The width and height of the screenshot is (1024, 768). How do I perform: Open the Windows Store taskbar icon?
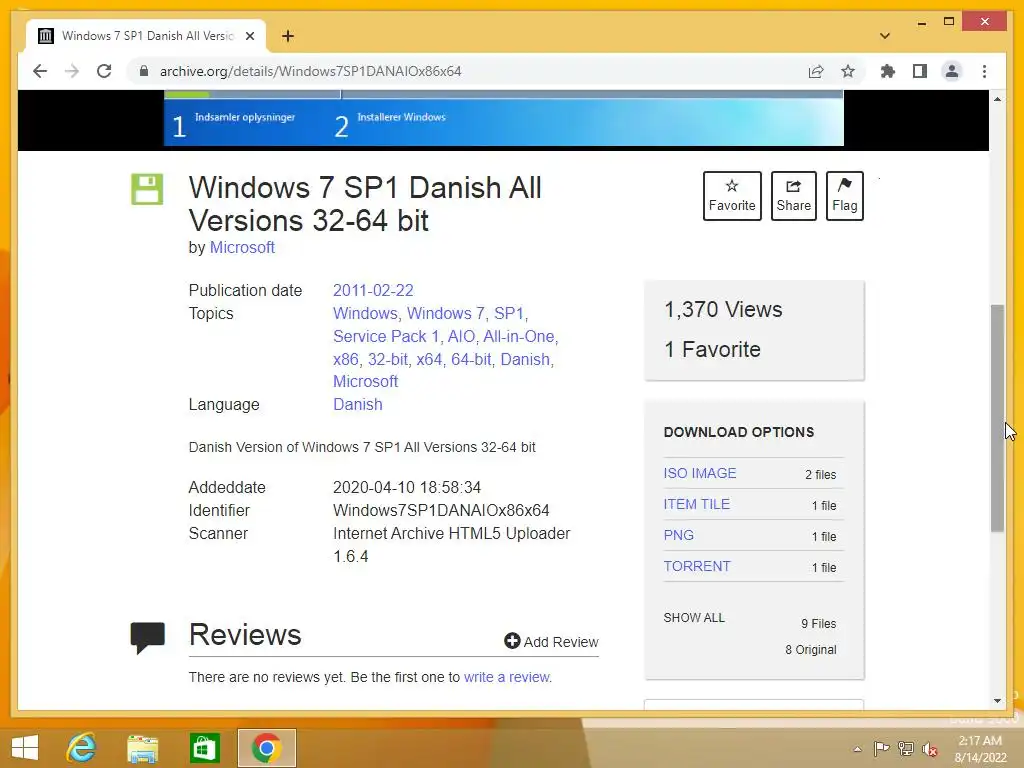[204, 748]
